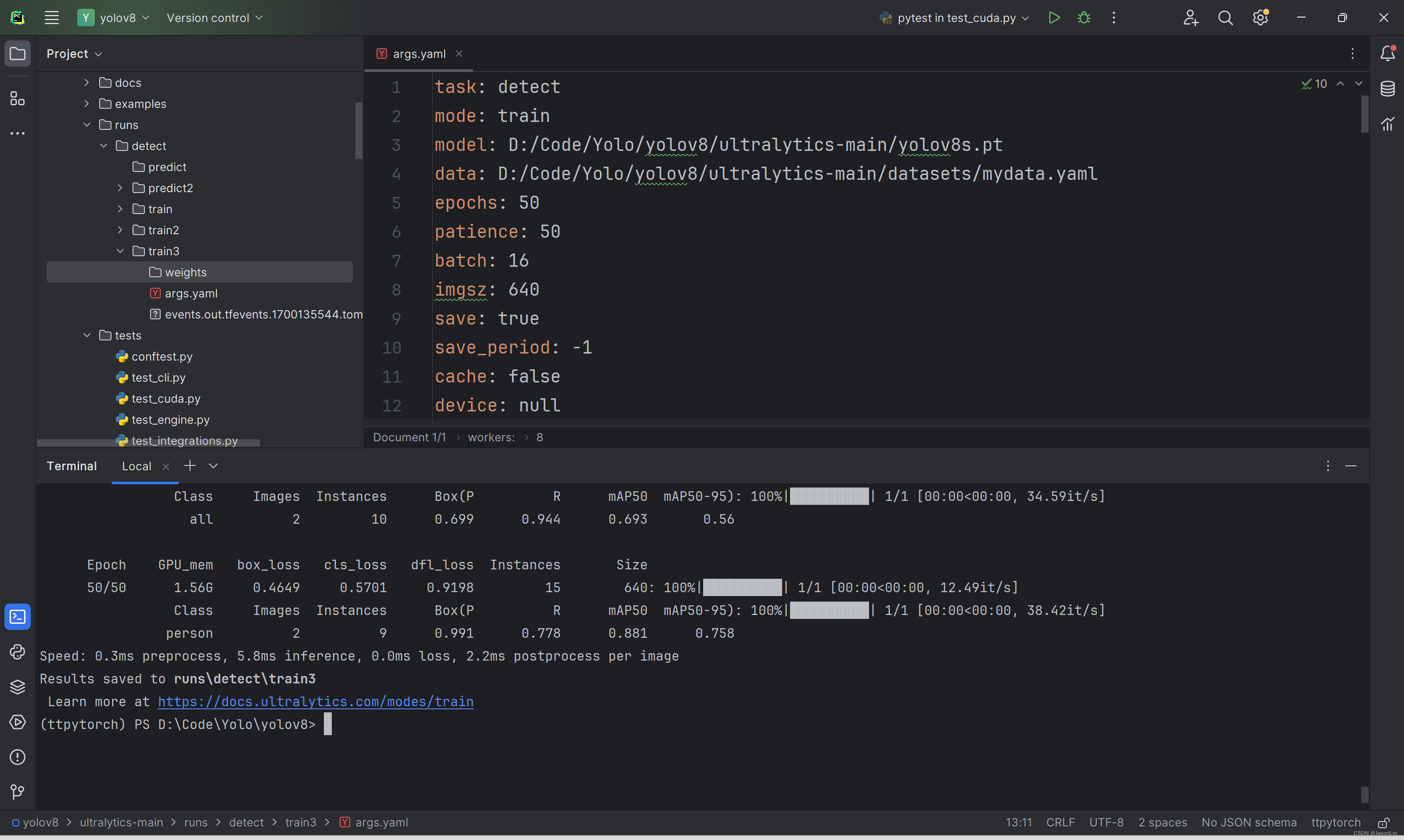Viewport: 1404px width, 840px height.
Task: Open the Structure tool window icon
Action: coord(18,99)
